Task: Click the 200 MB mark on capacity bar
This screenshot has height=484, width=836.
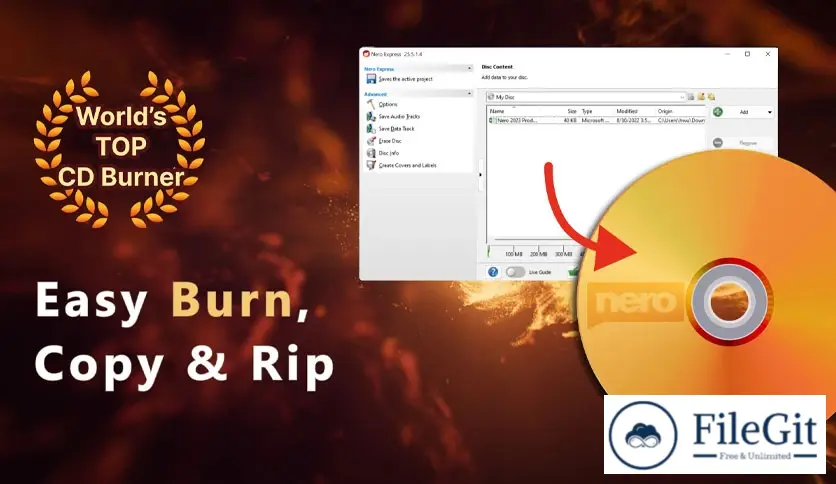Action: [538, 254]
